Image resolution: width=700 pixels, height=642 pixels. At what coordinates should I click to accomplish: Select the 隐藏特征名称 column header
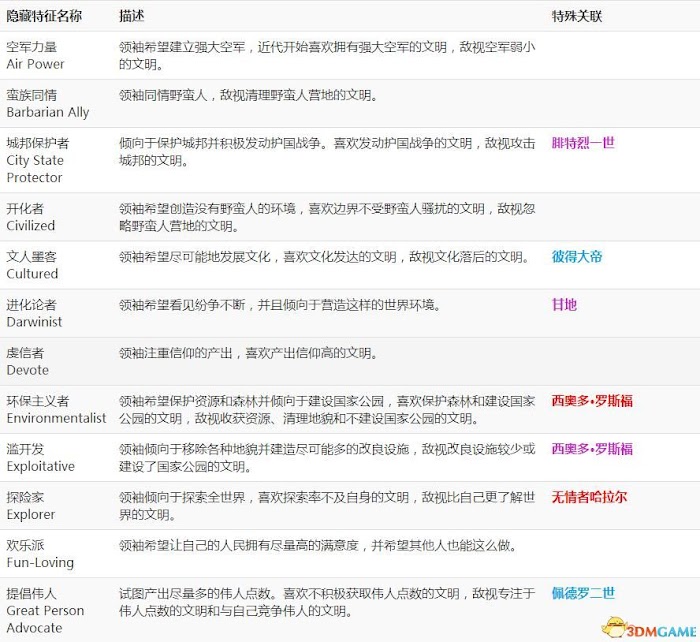click(x=44, y=16)
